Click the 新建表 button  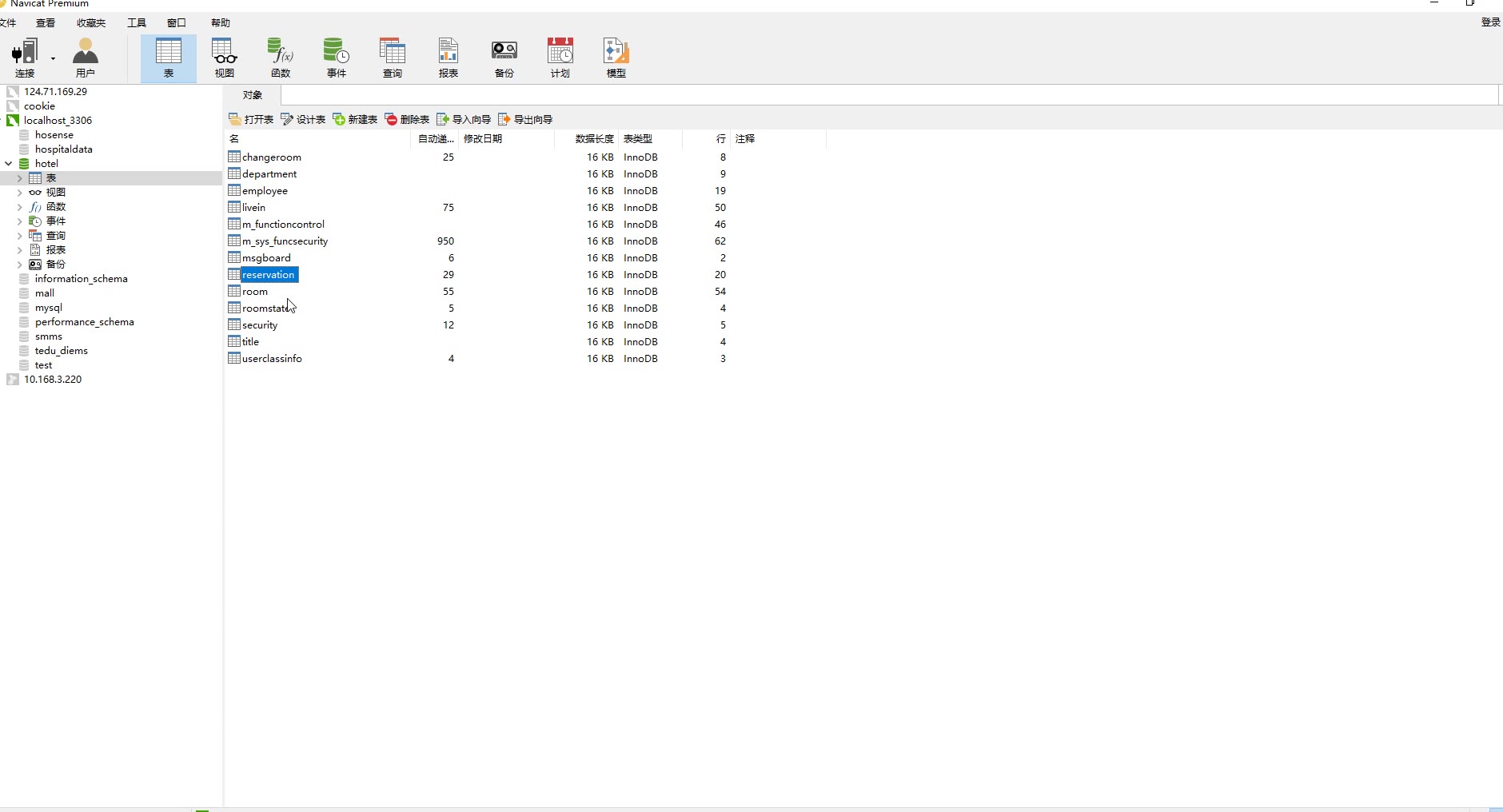(355, 119)
